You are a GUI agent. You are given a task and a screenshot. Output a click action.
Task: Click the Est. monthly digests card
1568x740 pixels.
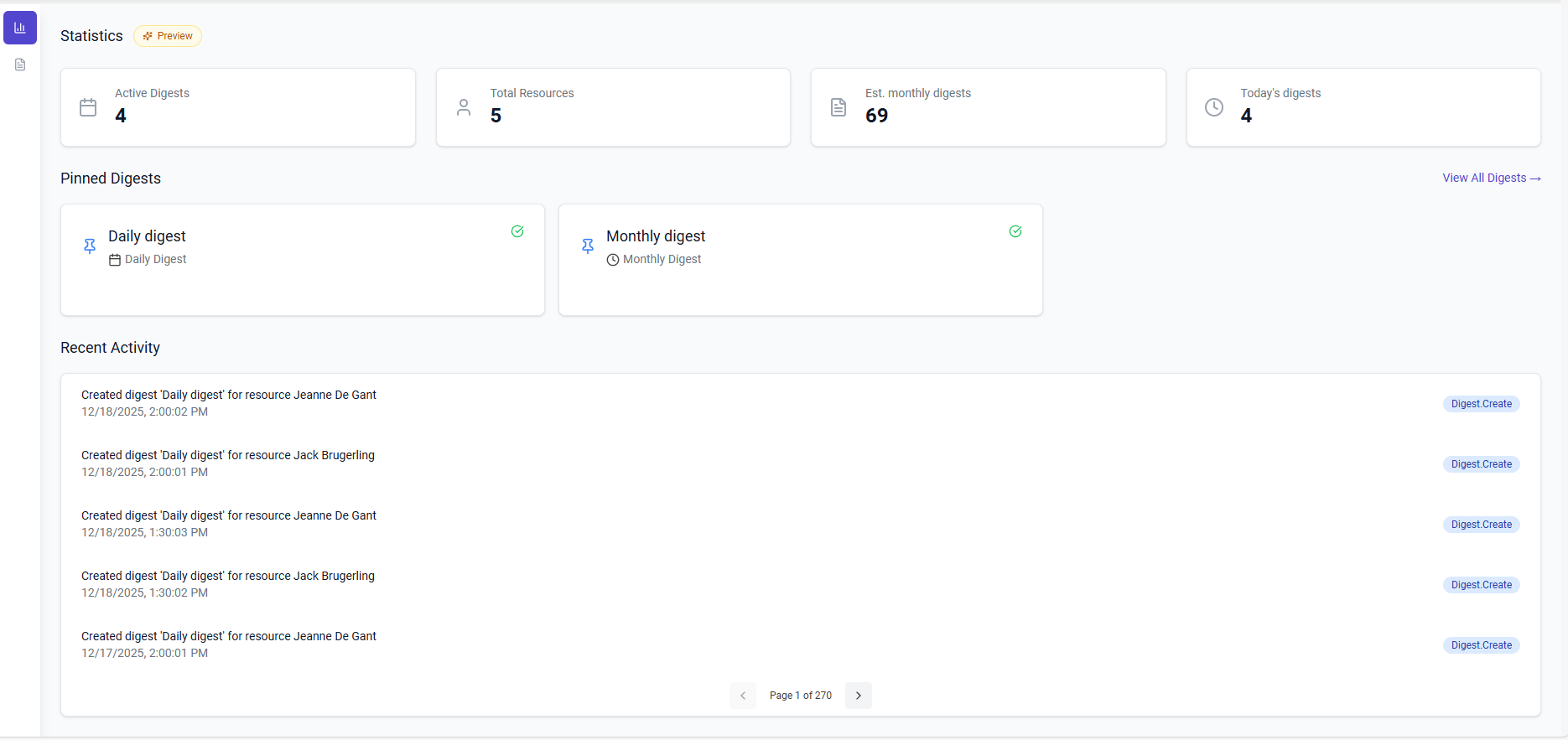point(988,107)
